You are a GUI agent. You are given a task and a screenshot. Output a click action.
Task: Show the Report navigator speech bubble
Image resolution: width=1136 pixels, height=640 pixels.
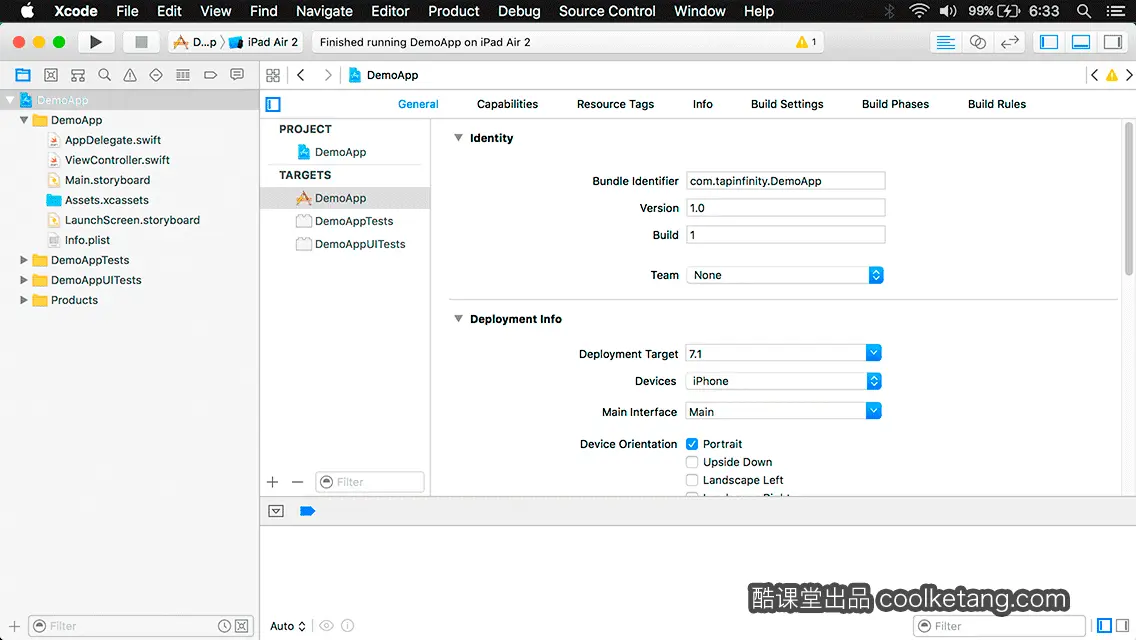click(237, 75)
